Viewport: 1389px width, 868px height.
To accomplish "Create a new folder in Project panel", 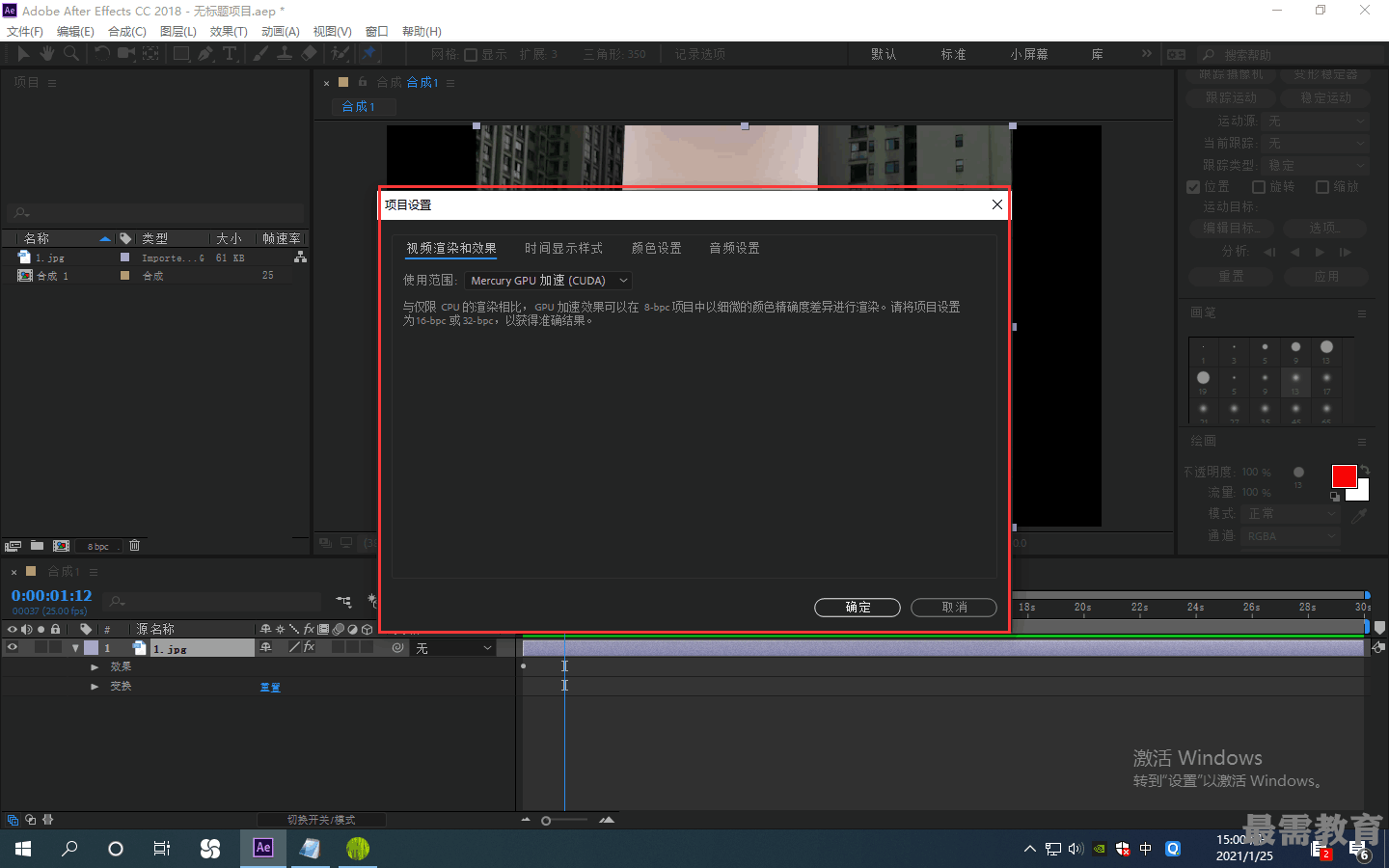I will click(x=37, y=546).
